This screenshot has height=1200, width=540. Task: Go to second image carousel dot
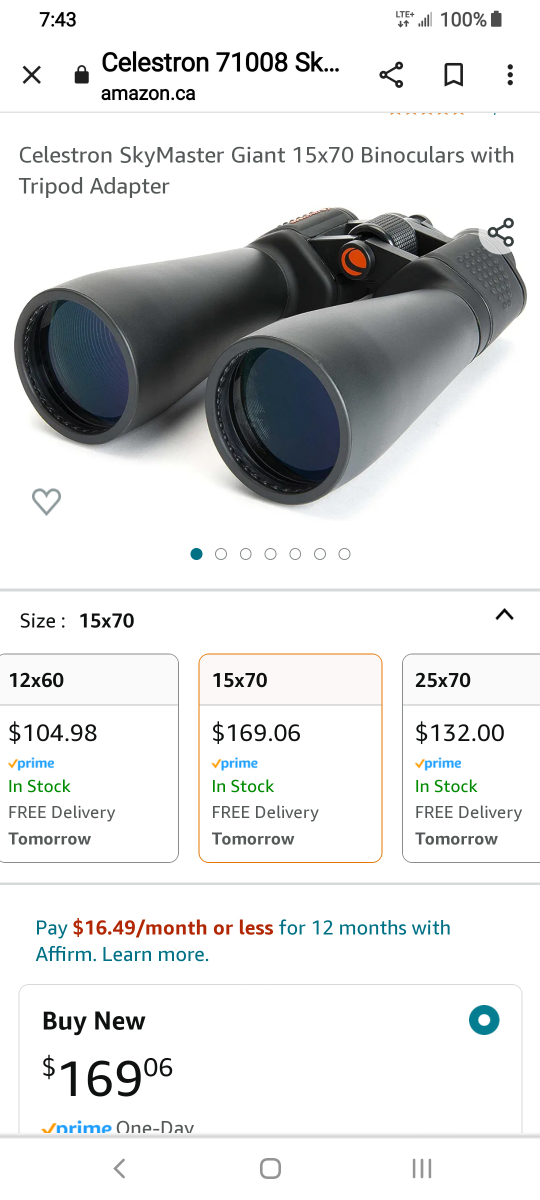point(221,554)
